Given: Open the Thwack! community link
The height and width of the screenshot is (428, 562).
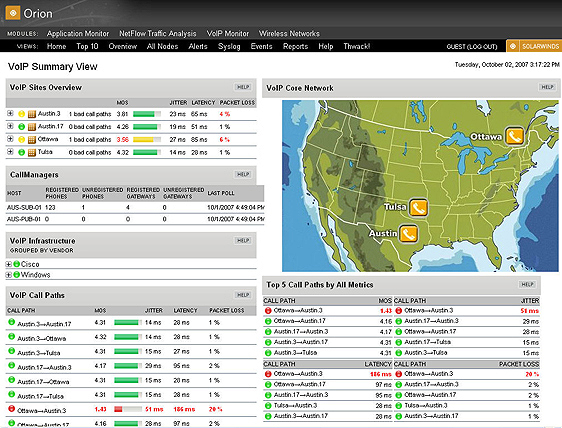Looking at the screenshot, I should [357, 46].
